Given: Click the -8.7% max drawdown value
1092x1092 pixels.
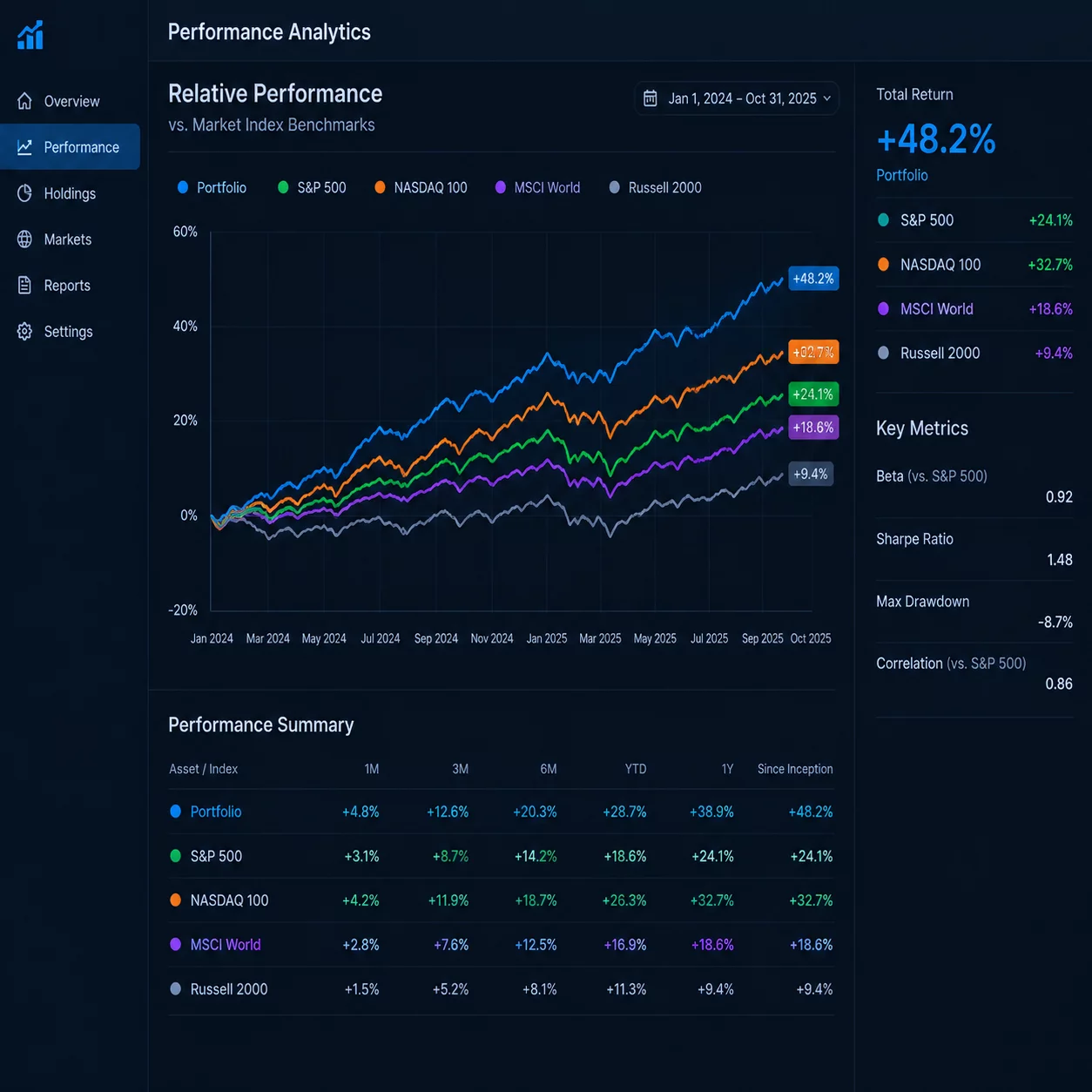Looking at the screenshot, I should (x=1055, y=623).
